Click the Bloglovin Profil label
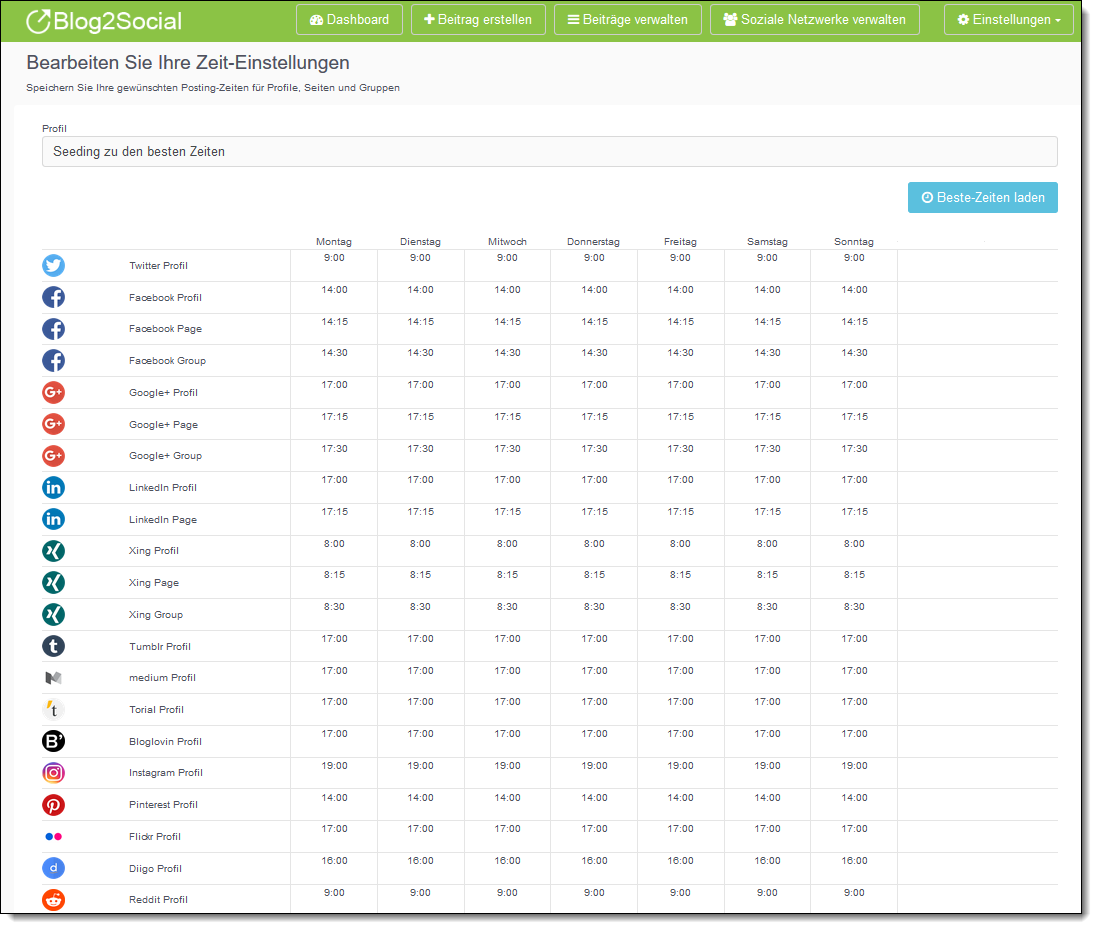Screen dimensions: 1097x929 (165, 742)
